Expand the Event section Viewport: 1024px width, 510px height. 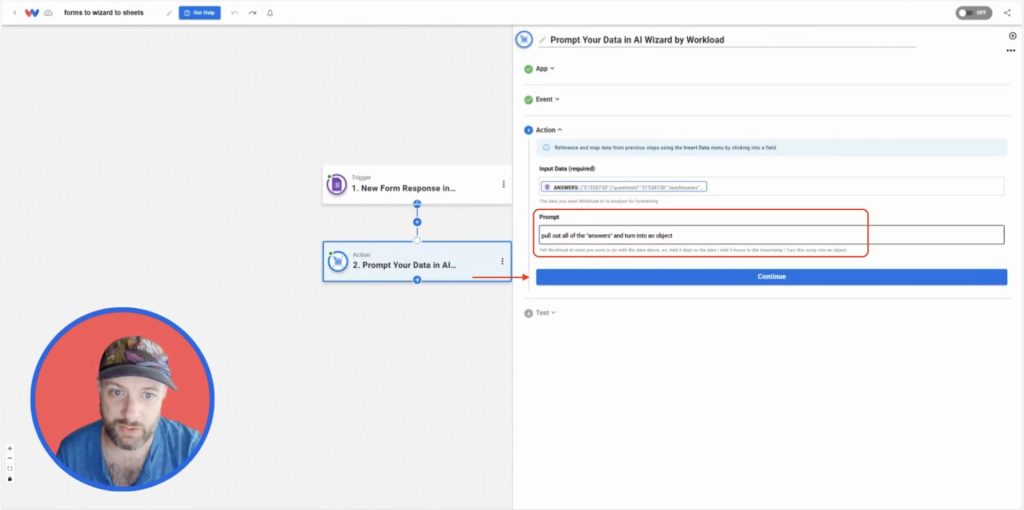click(548, 99)
